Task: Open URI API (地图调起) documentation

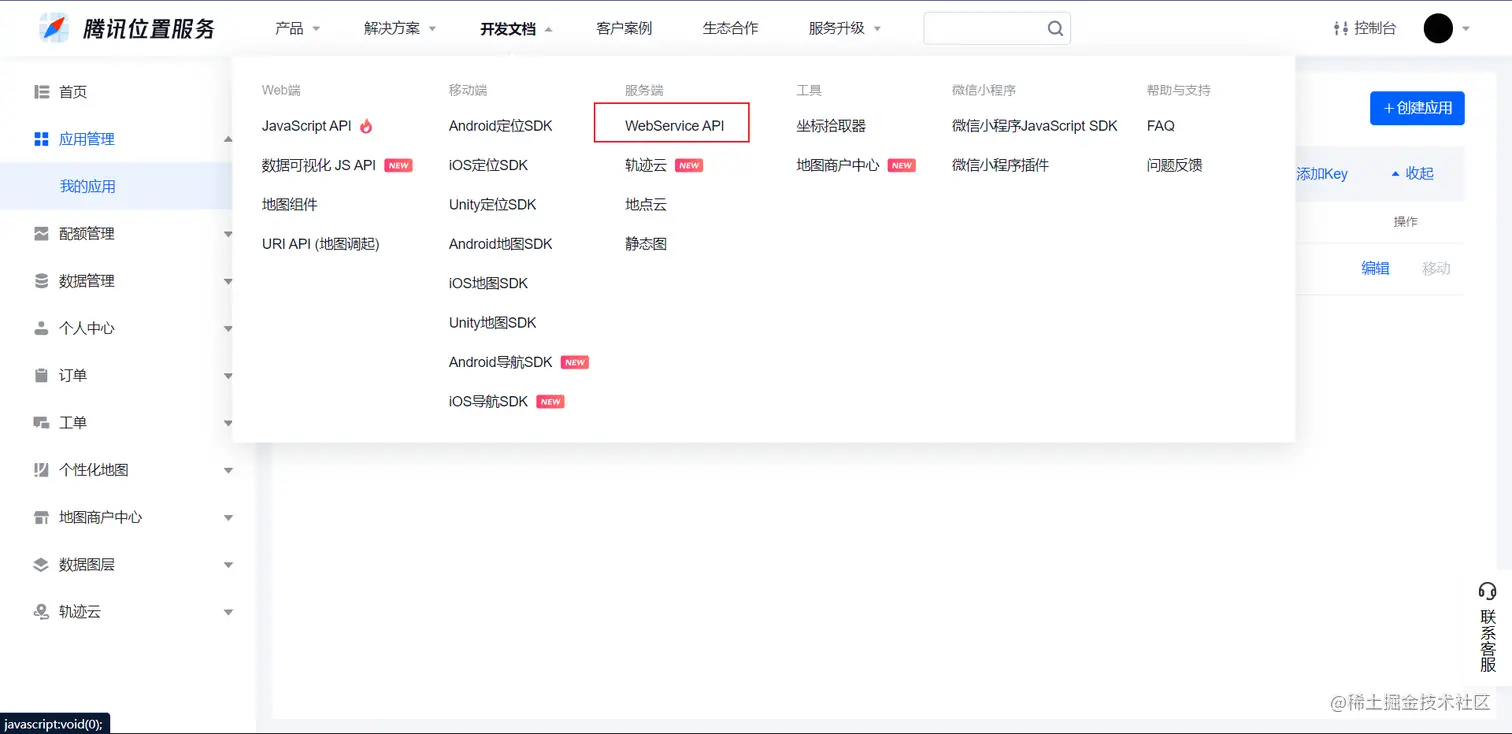Action: pyautogui.click(x=320, y=244)
